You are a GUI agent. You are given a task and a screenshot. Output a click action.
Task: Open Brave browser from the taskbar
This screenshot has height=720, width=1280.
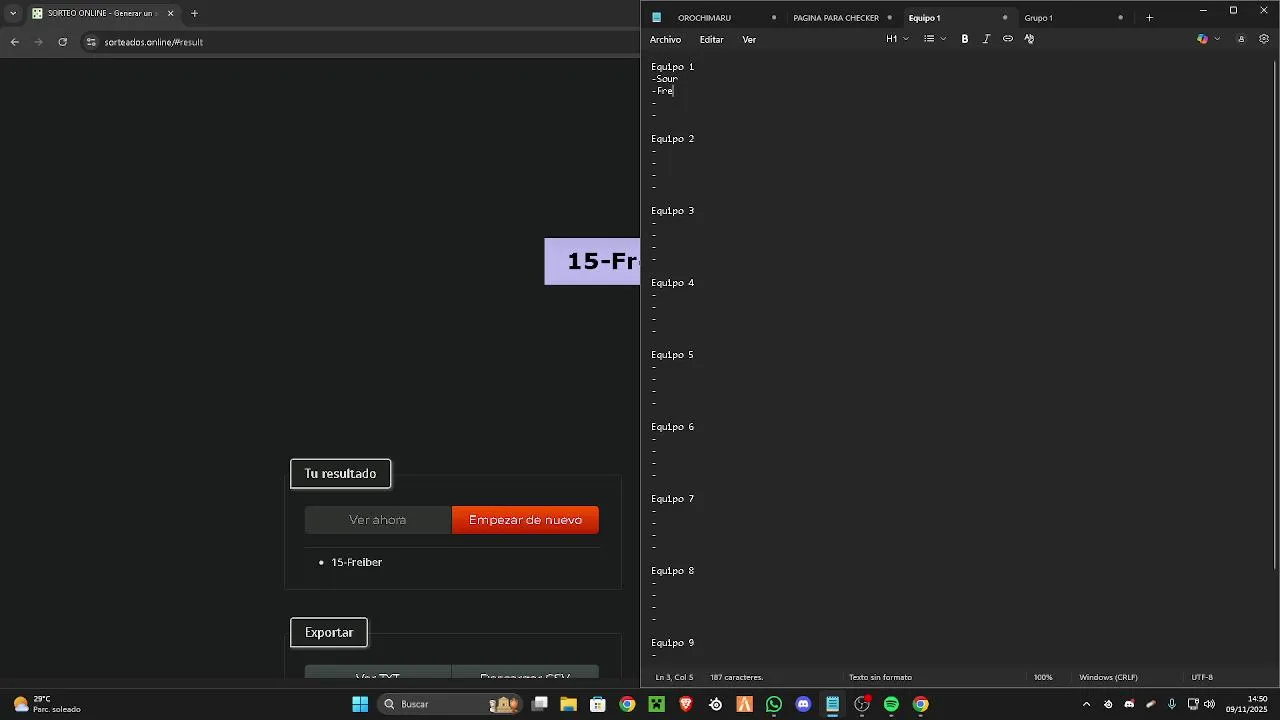point(686,704)
